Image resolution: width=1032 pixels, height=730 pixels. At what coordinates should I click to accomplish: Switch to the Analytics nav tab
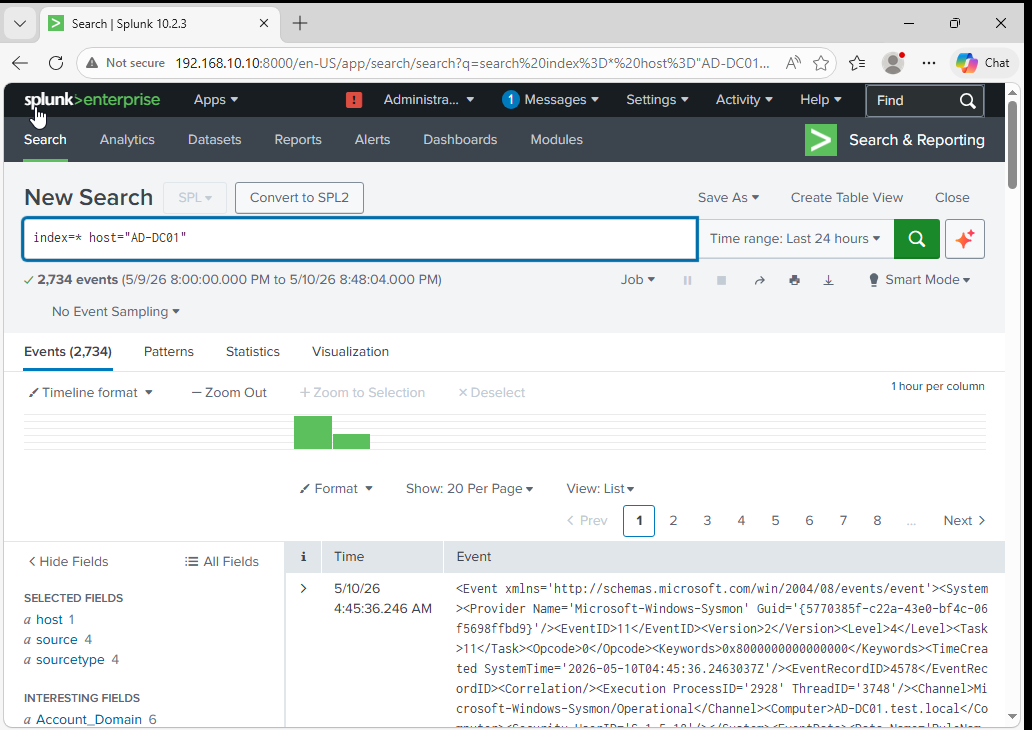[x=127, y=140]
